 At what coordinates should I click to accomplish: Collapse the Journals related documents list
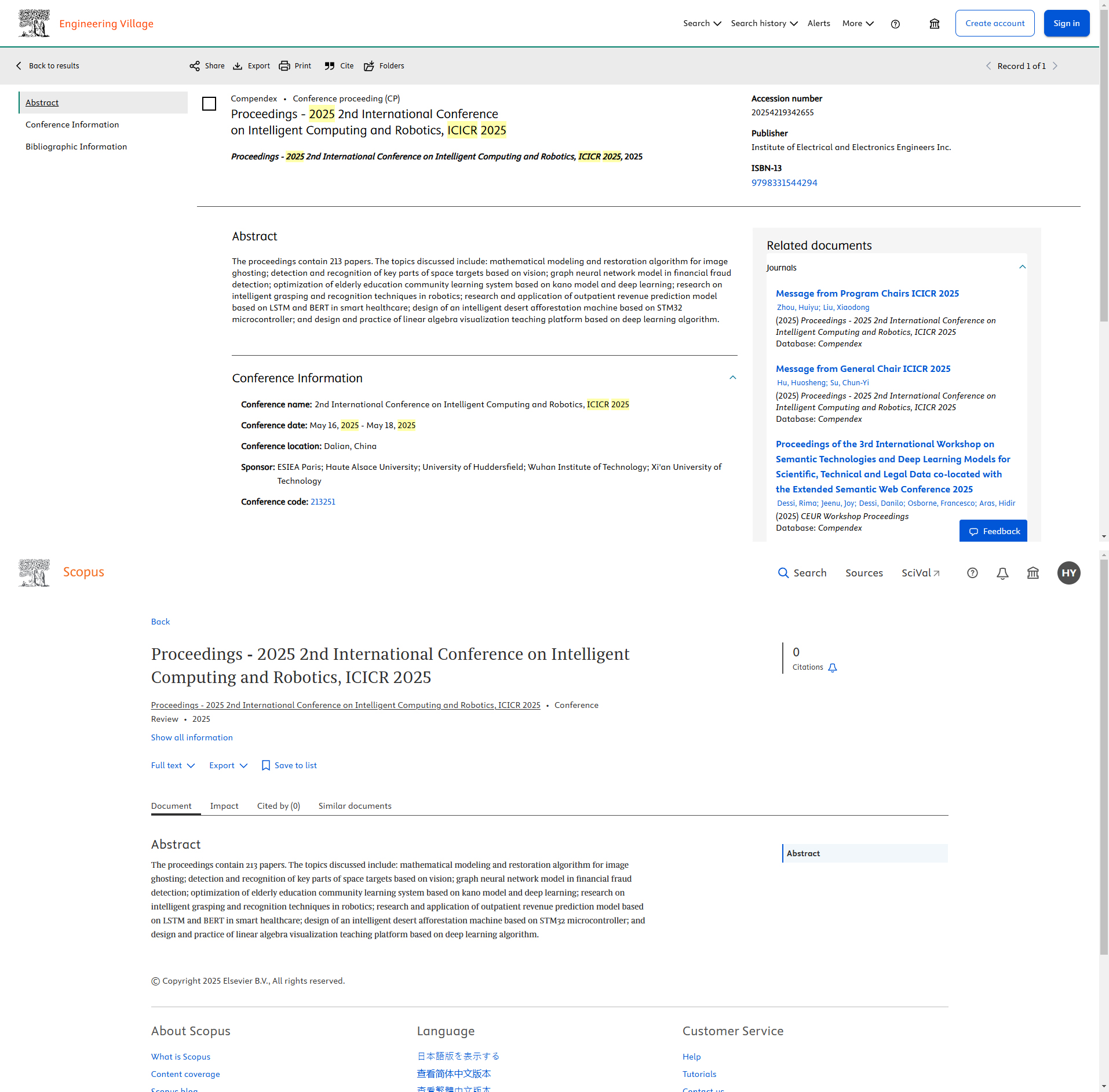pos(1022,267)
